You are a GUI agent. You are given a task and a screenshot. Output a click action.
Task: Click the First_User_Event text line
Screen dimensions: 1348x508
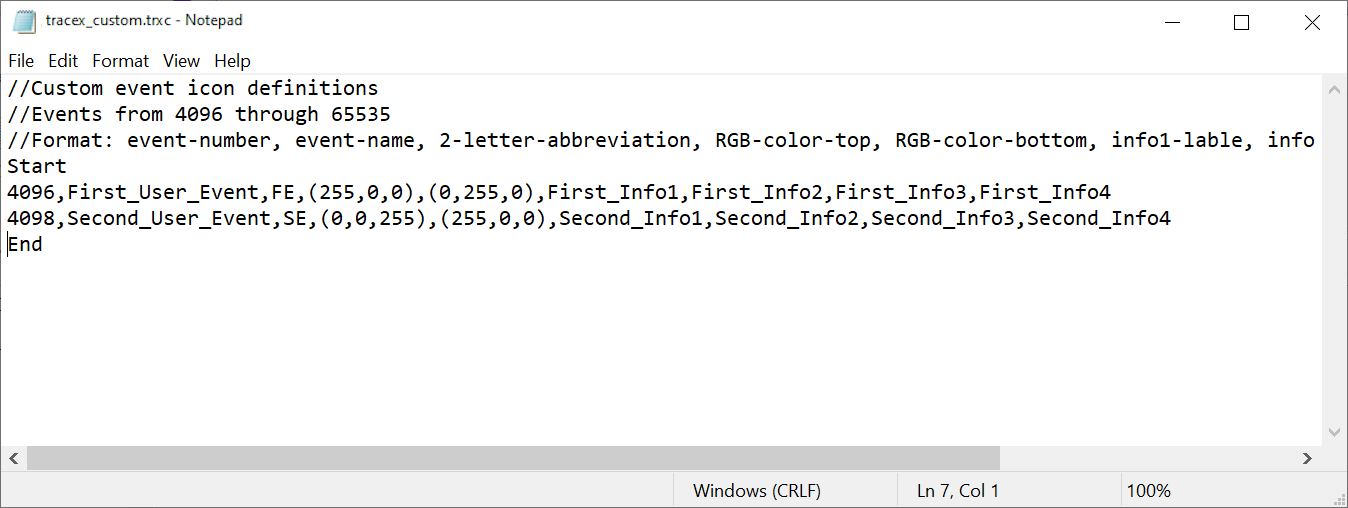tap(558, 192)
